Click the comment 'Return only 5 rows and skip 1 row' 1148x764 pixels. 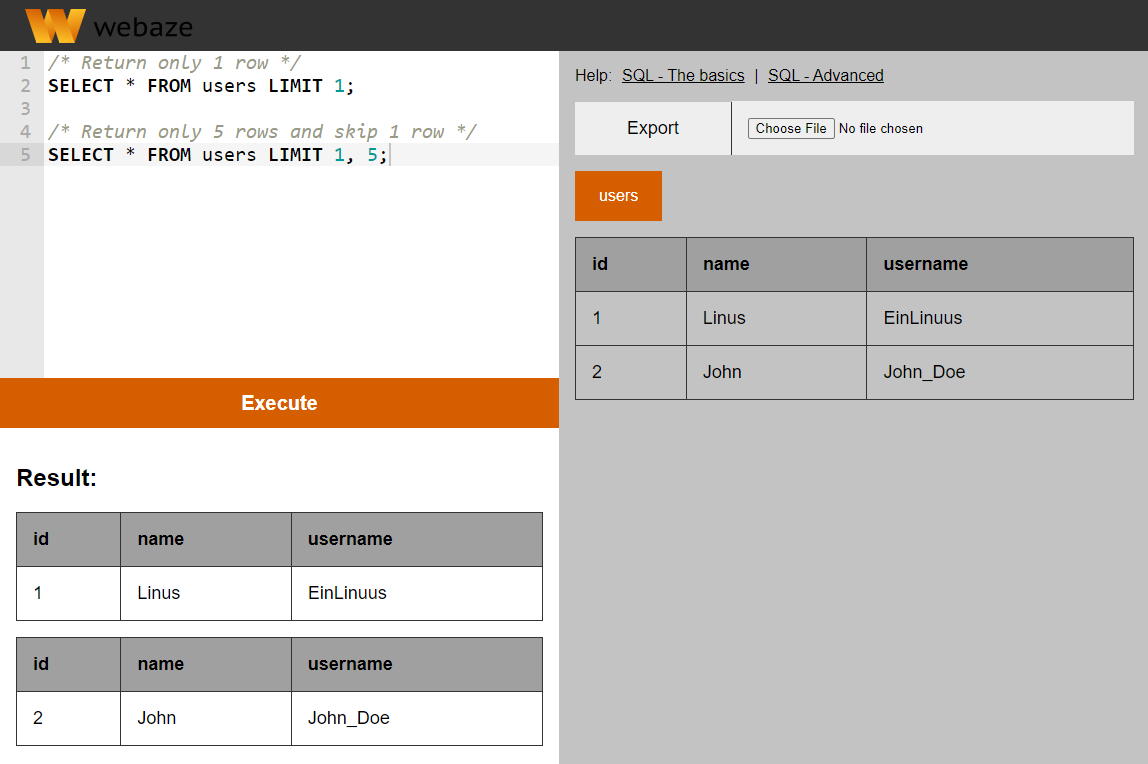click(262, 131)
